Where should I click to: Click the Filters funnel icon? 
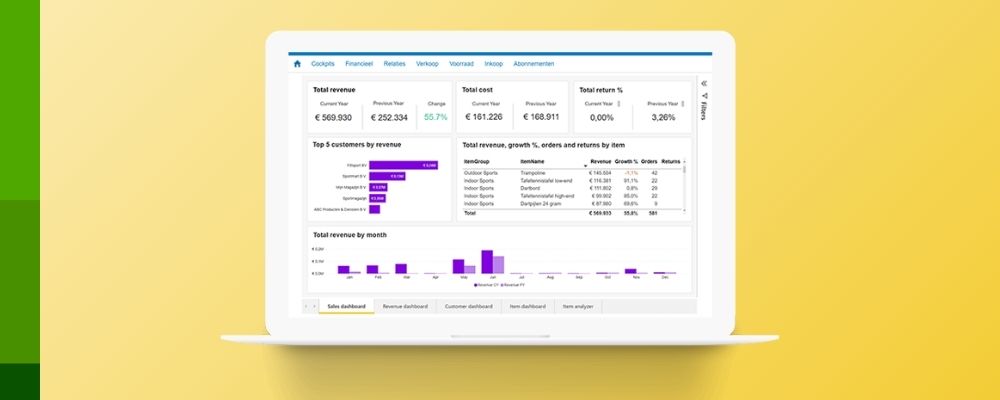[x=704, y=96]
